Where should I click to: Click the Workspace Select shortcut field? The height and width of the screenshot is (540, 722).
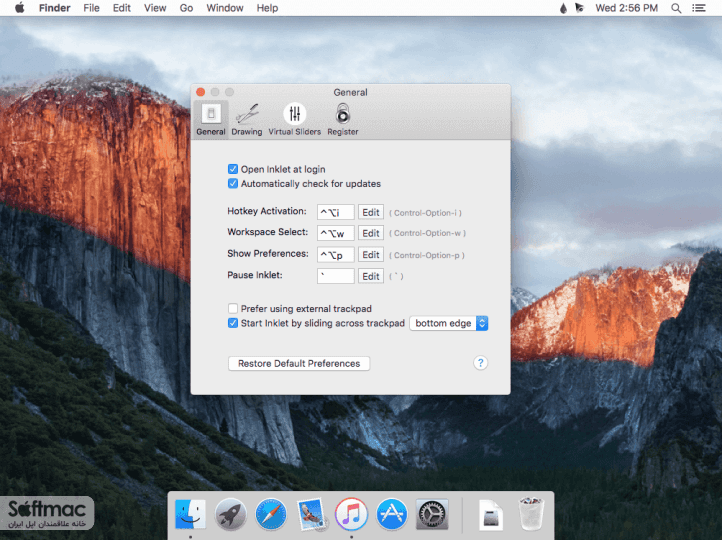[336, 233]
